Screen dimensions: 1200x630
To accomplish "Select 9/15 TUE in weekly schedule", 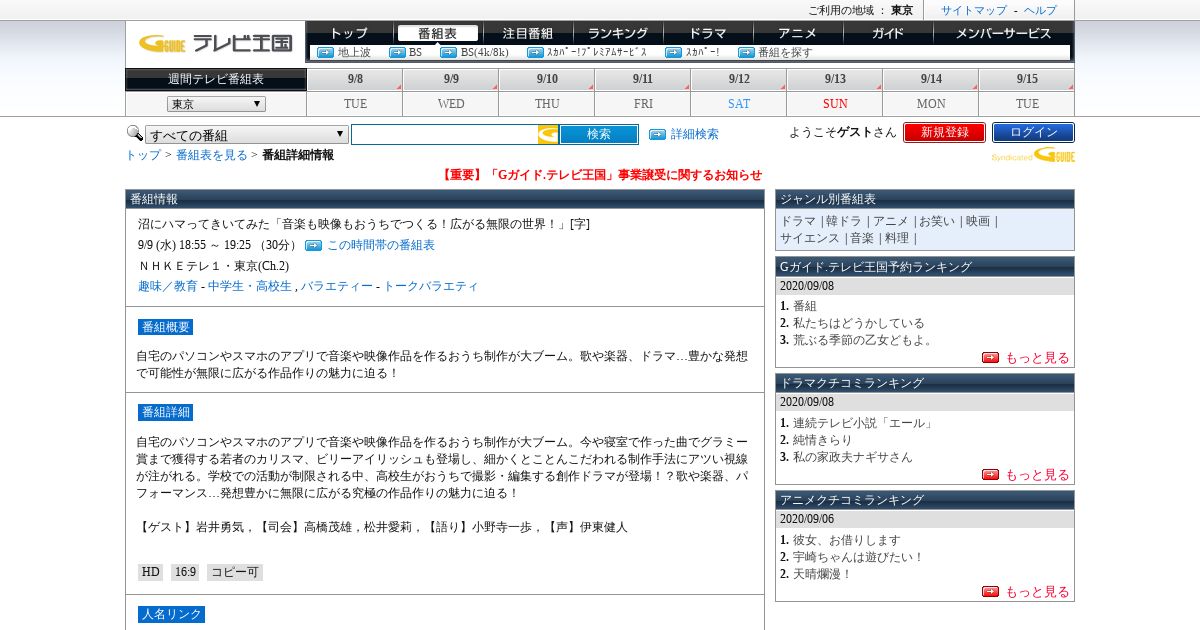I will pyautogui.click(x=1027, y=92).
